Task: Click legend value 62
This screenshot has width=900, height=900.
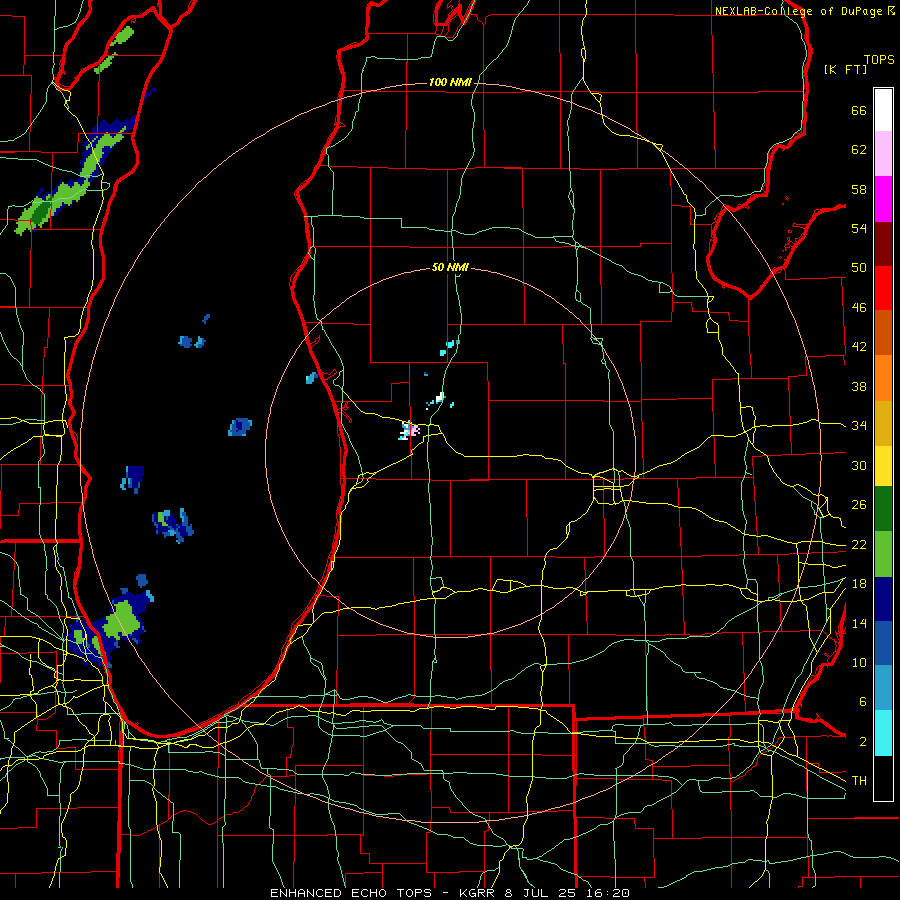Action: [859, 150]
